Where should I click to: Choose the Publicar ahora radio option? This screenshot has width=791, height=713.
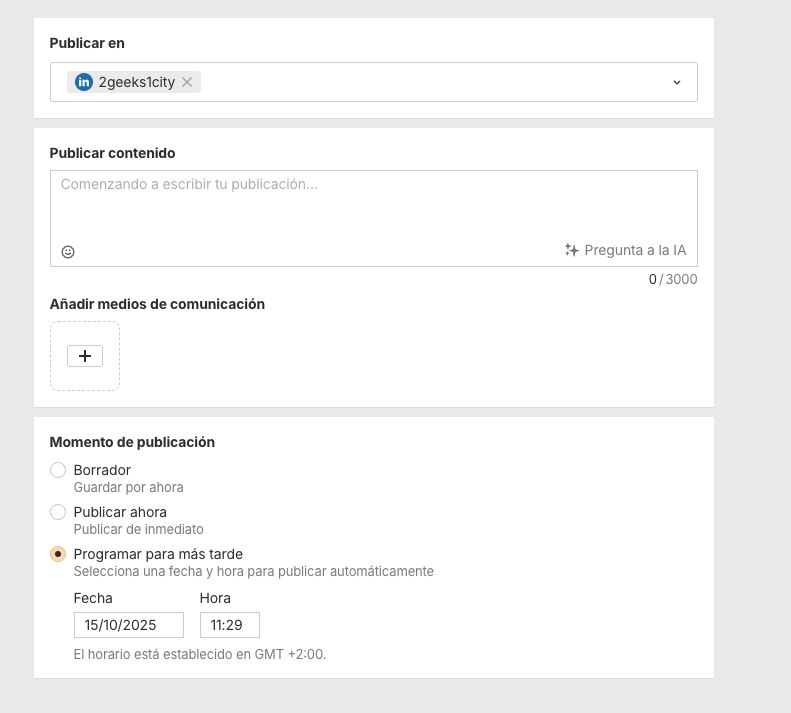[x=58, y=512]
